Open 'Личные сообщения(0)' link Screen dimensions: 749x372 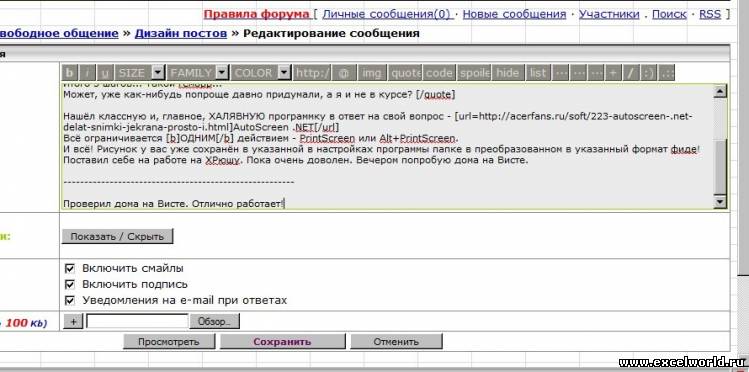(x=386, y=14)
